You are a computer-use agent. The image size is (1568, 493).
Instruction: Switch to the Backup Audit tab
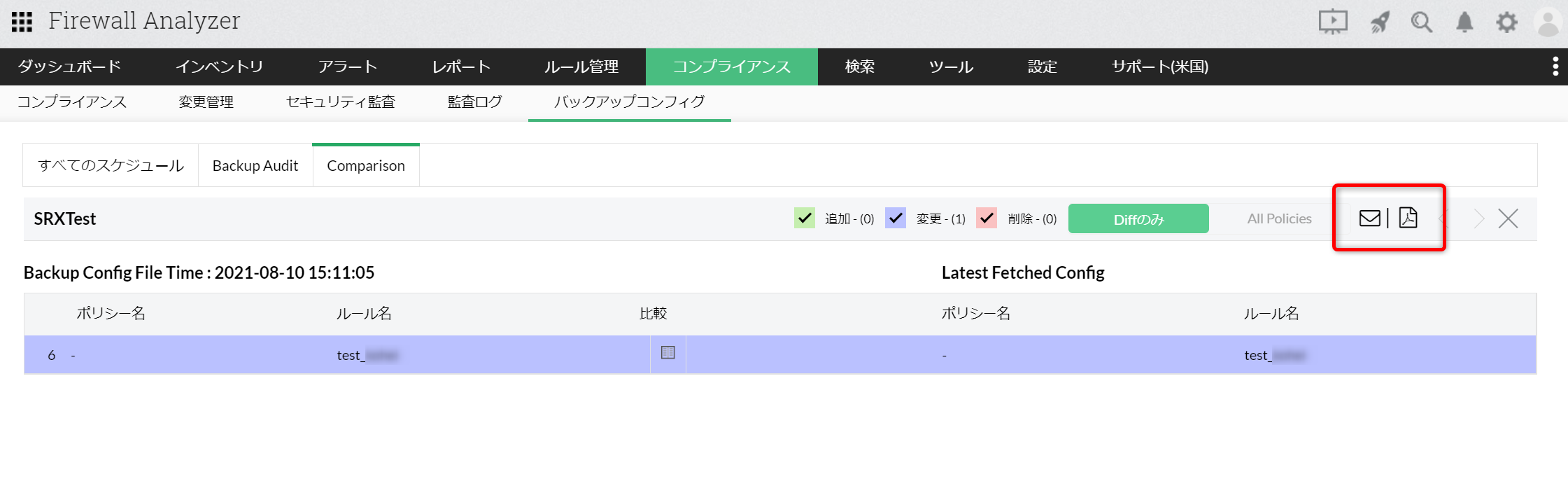coord(255,166)
